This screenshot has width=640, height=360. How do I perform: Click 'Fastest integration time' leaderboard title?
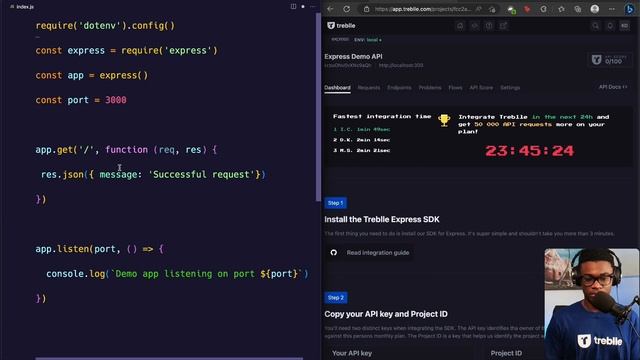coord(382,117)
